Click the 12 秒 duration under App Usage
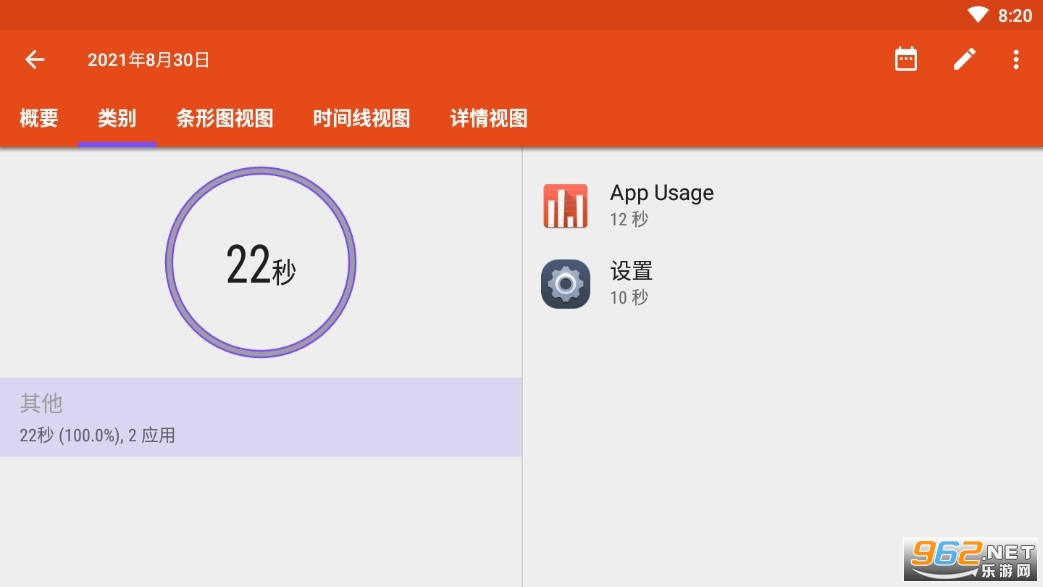 [629, 219]
